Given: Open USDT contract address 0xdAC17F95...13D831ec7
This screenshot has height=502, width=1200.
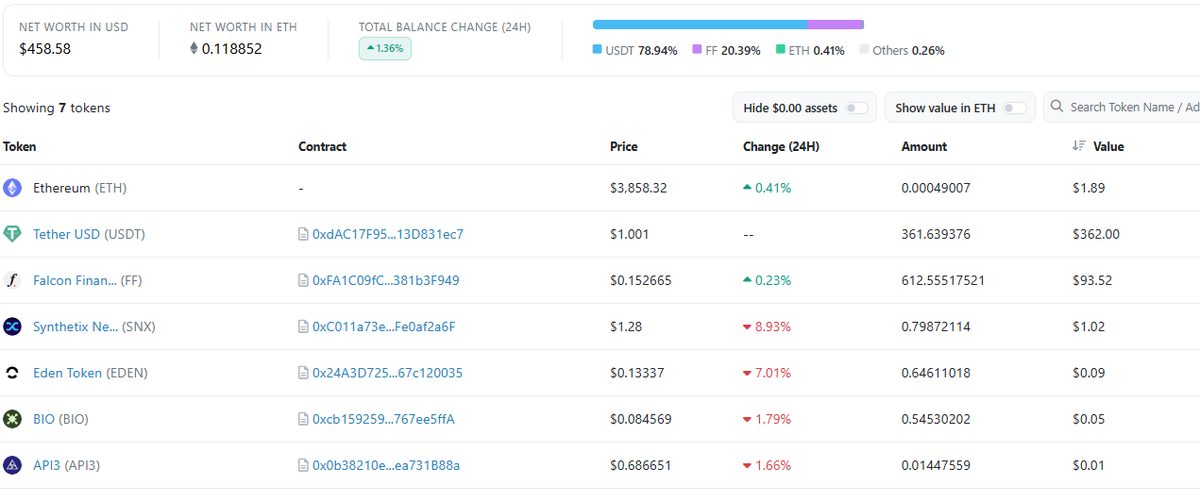Looking at the screenshot, I should tap(388, 234).
